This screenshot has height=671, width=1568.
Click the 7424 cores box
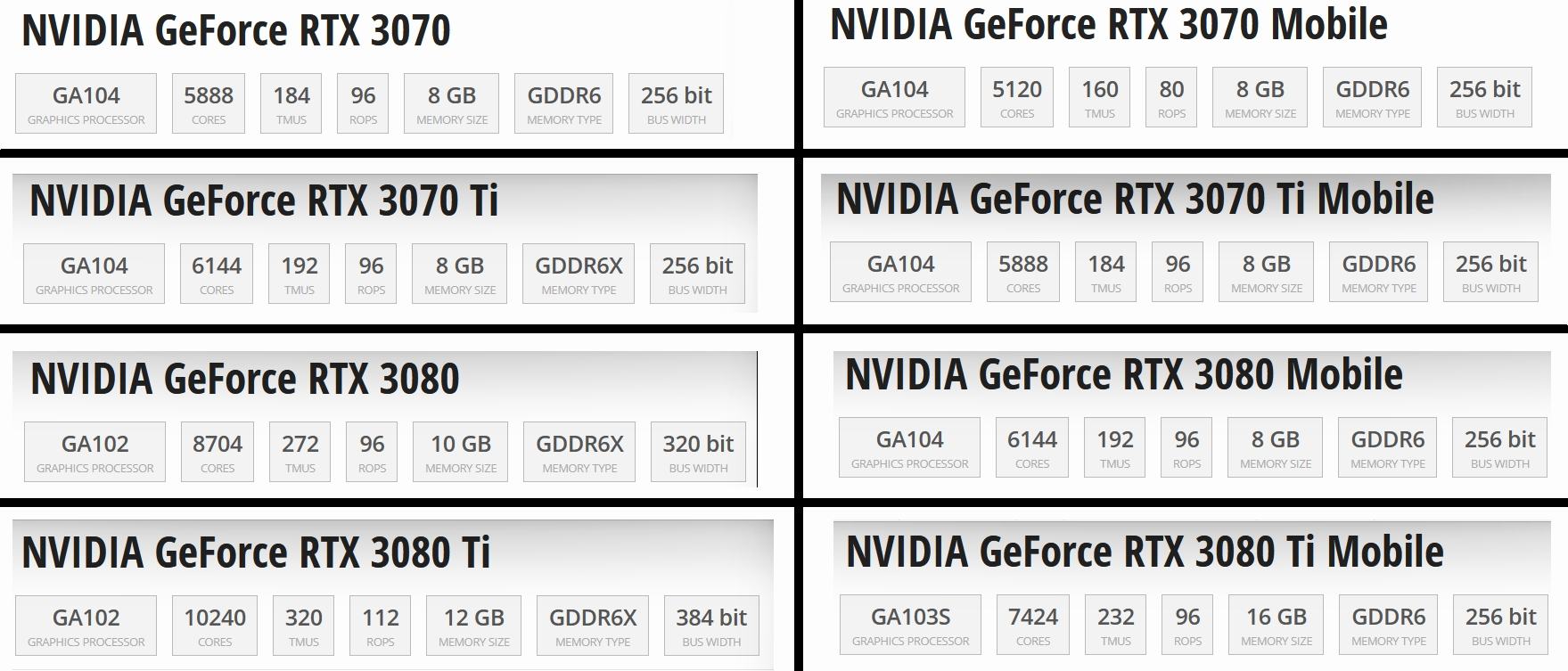click(1033, 625)
